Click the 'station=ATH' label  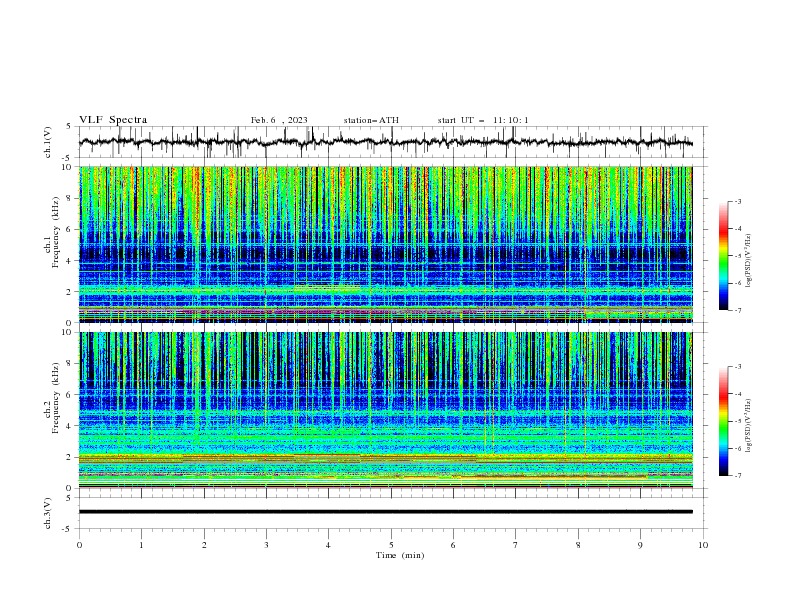371,120
